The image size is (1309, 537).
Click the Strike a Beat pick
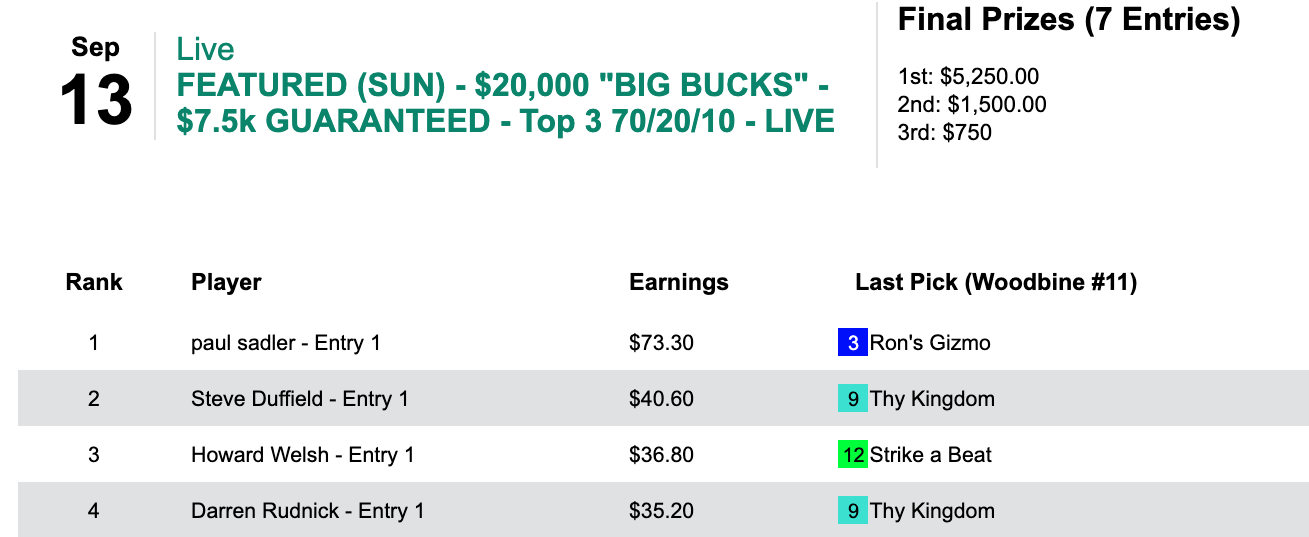[931, 455]
